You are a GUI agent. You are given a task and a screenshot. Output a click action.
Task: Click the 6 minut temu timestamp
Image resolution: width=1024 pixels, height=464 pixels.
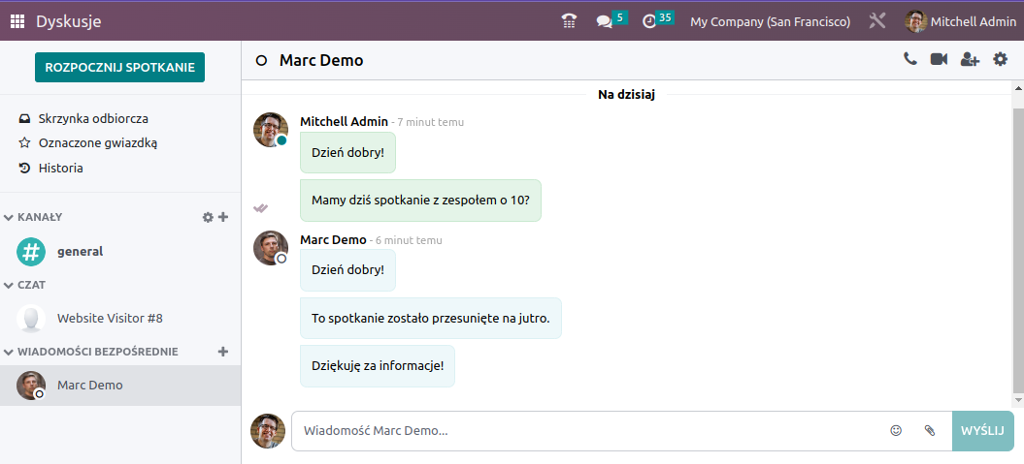tap(409, 240)
